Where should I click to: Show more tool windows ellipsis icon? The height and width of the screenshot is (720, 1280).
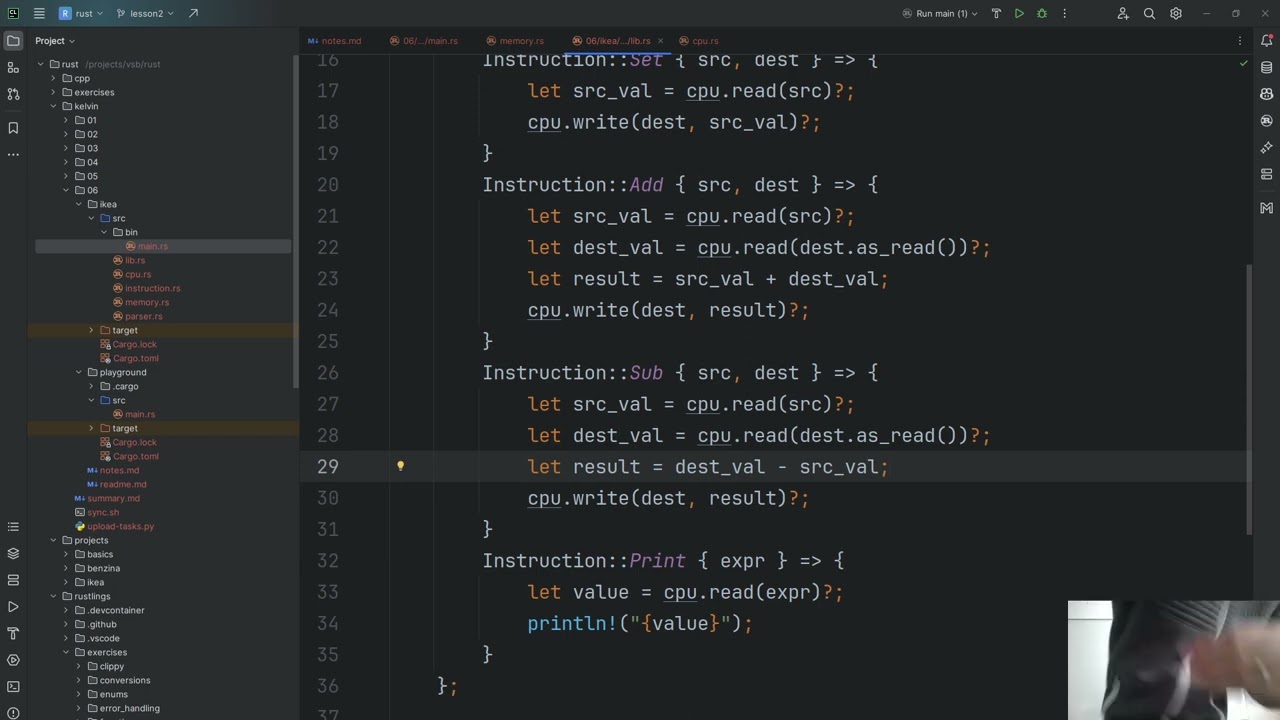(x=13, y=154)
